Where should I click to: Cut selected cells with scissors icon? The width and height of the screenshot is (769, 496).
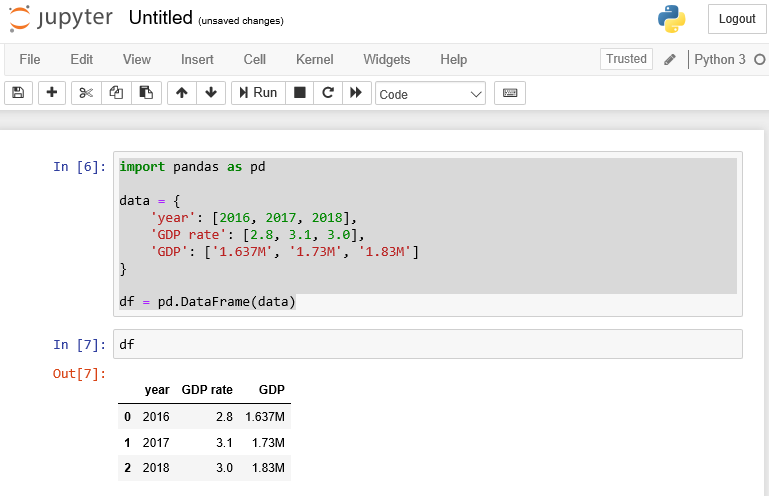(x=86, y=93)
